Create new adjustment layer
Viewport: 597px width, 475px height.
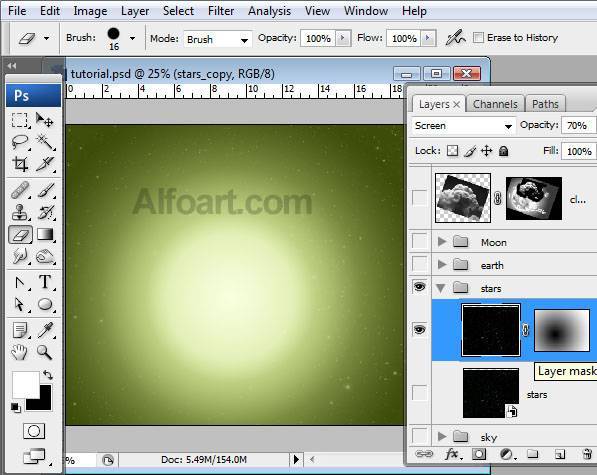coord(507,454)
